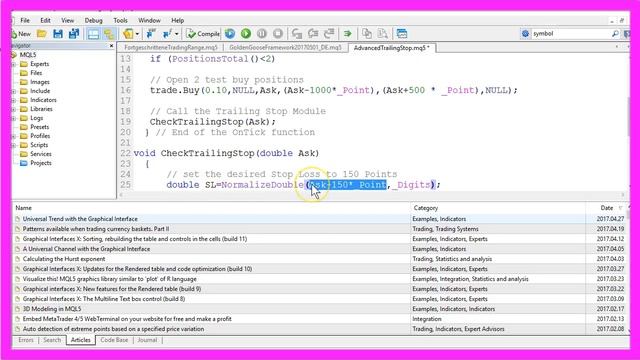
Task: Select the AdvancedTrailingStop.mq5 tab
Action: [391, 48]
